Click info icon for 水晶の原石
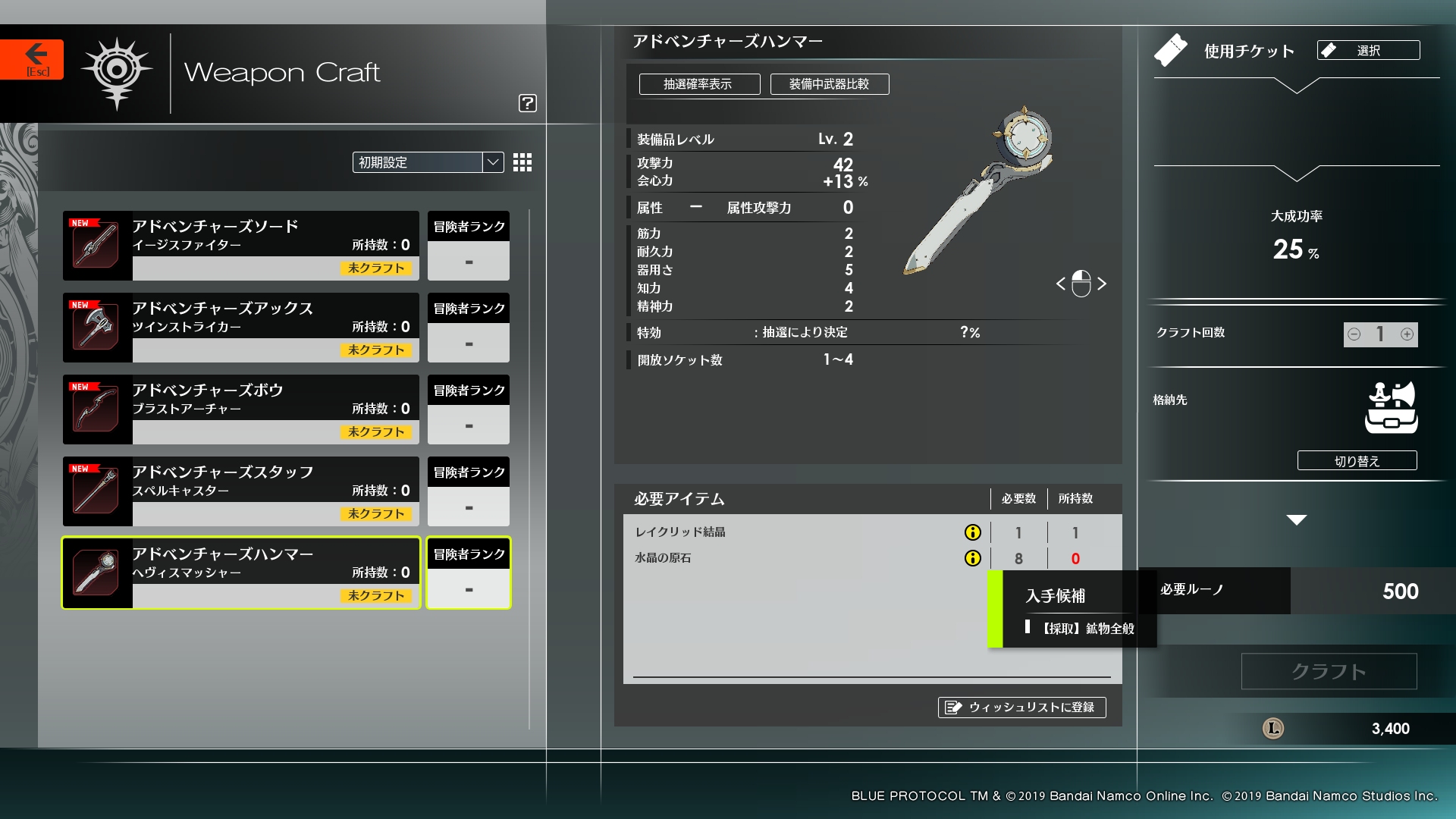Viewport: 1456px width, 819px height. pos(972,558)
